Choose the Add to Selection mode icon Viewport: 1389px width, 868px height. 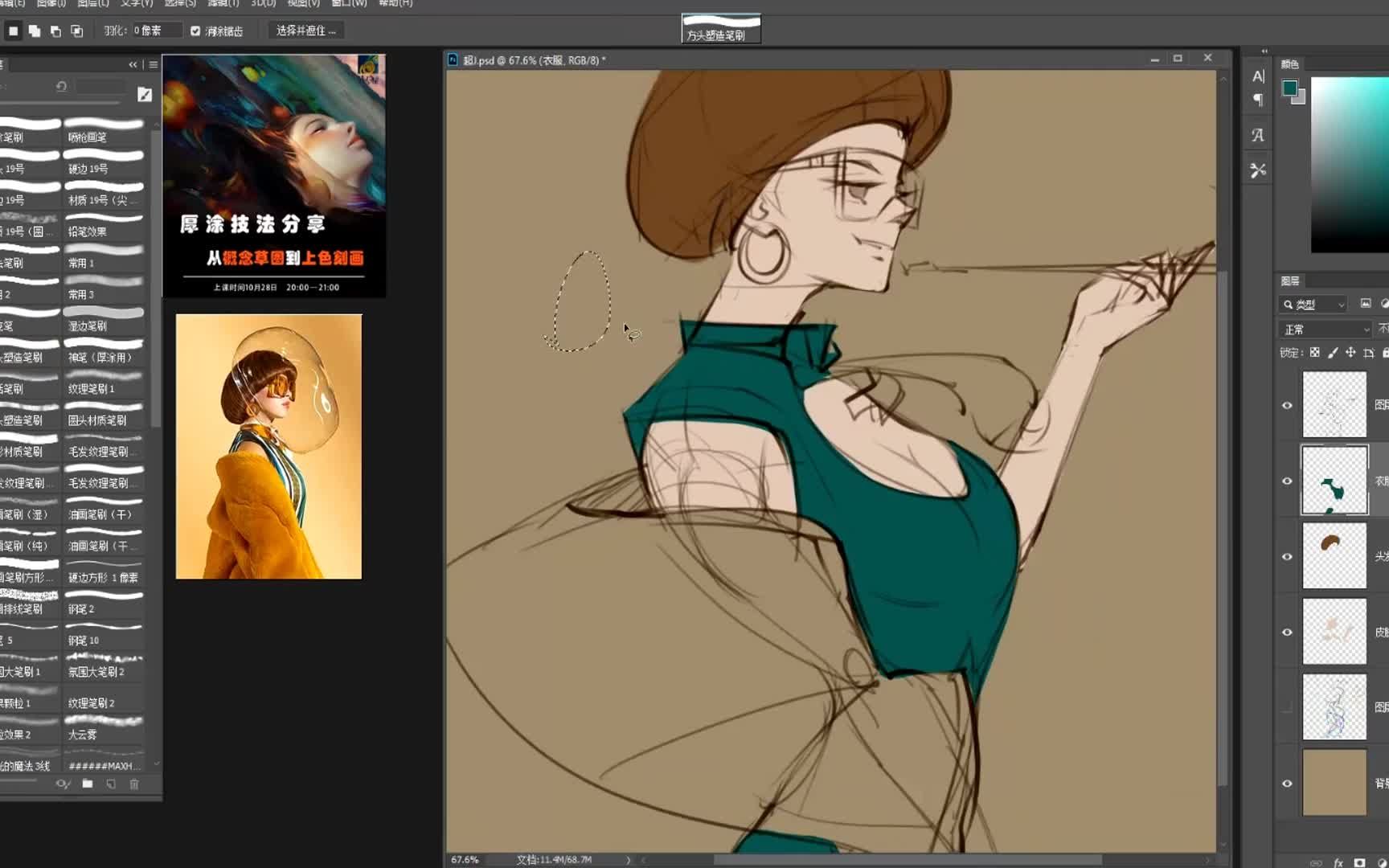tap(35, 31)
